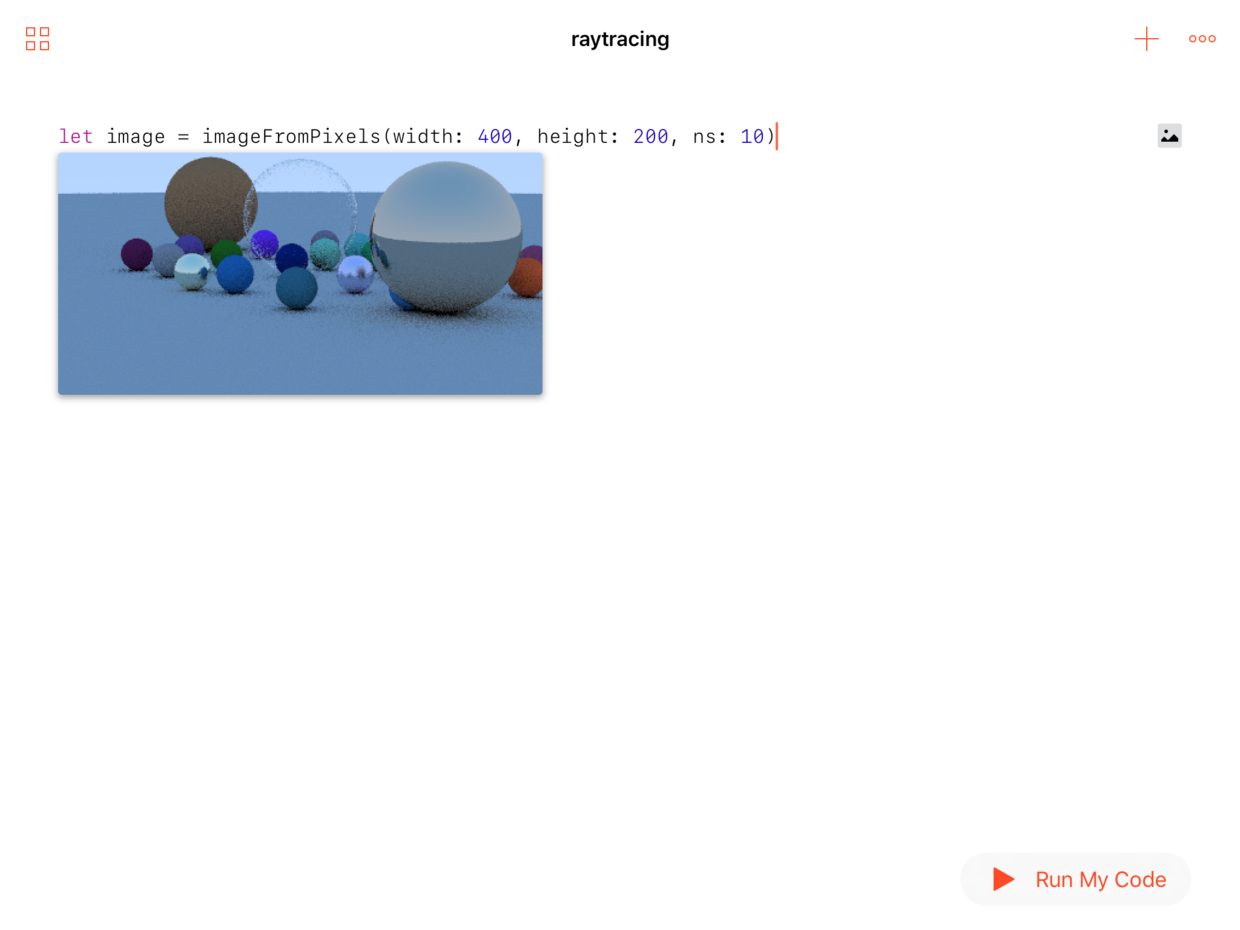Click the imageFromPixels function name
Viewport: 1240px width, 930px height.
pyautogui.click(x=291, y=136)
